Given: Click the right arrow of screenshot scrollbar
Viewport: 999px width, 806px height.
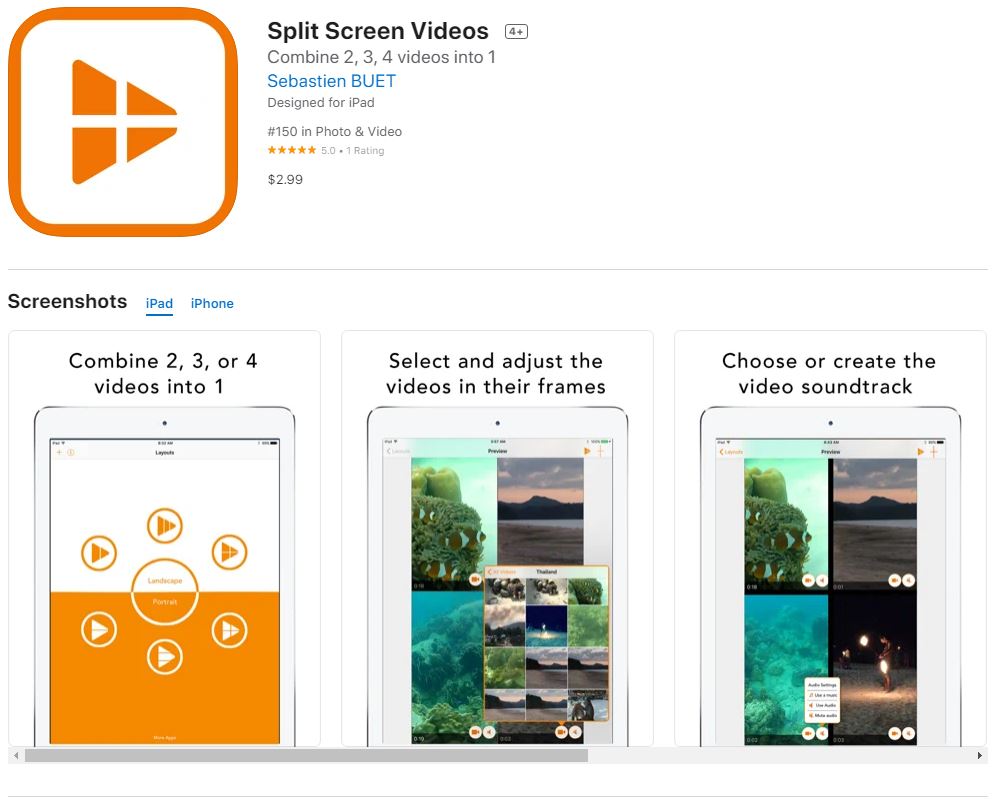Looking at the screenshot, I should tap(979, 756).
